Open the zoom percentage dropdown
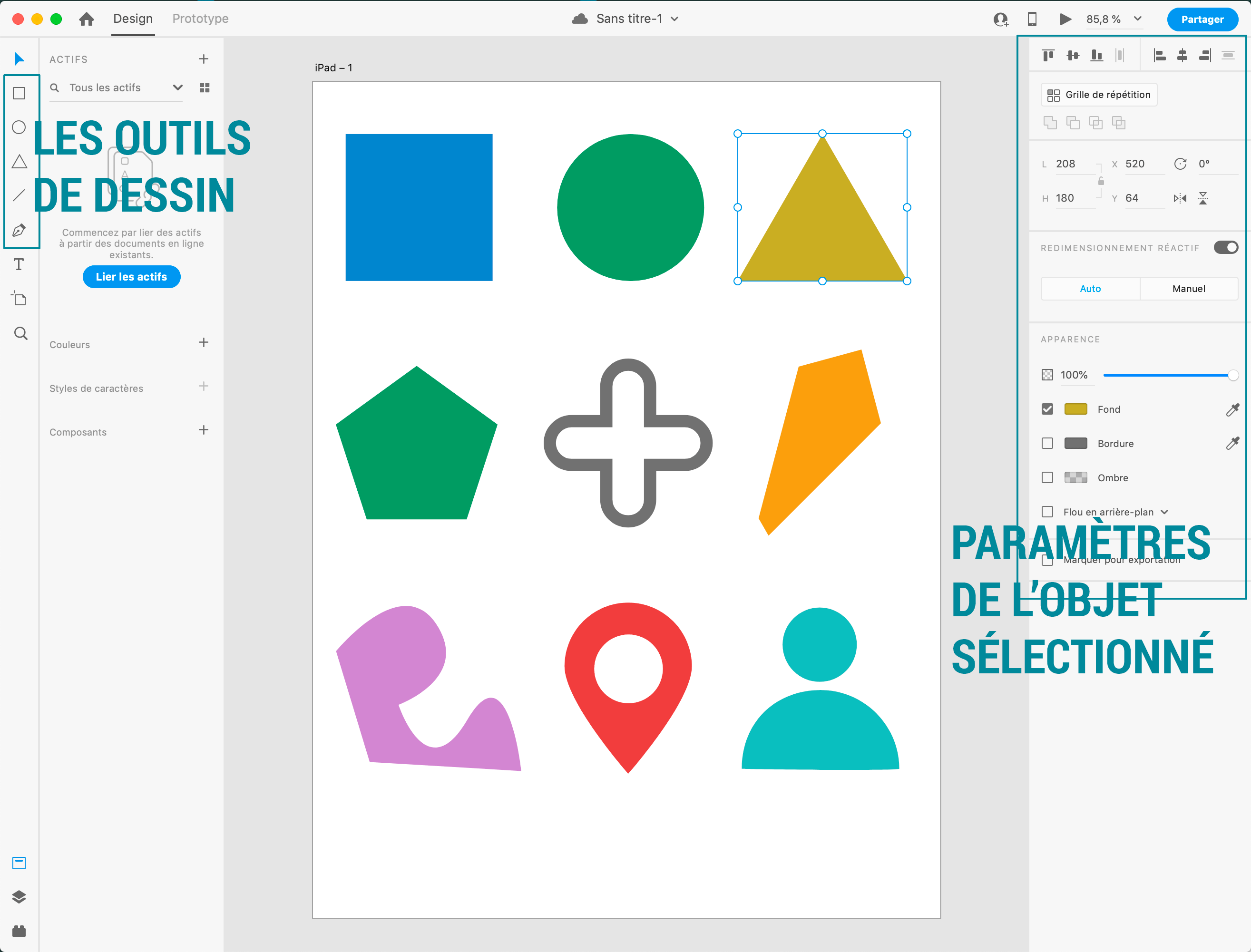Viewport: 1251px width, 952px height. (1137, 19)
